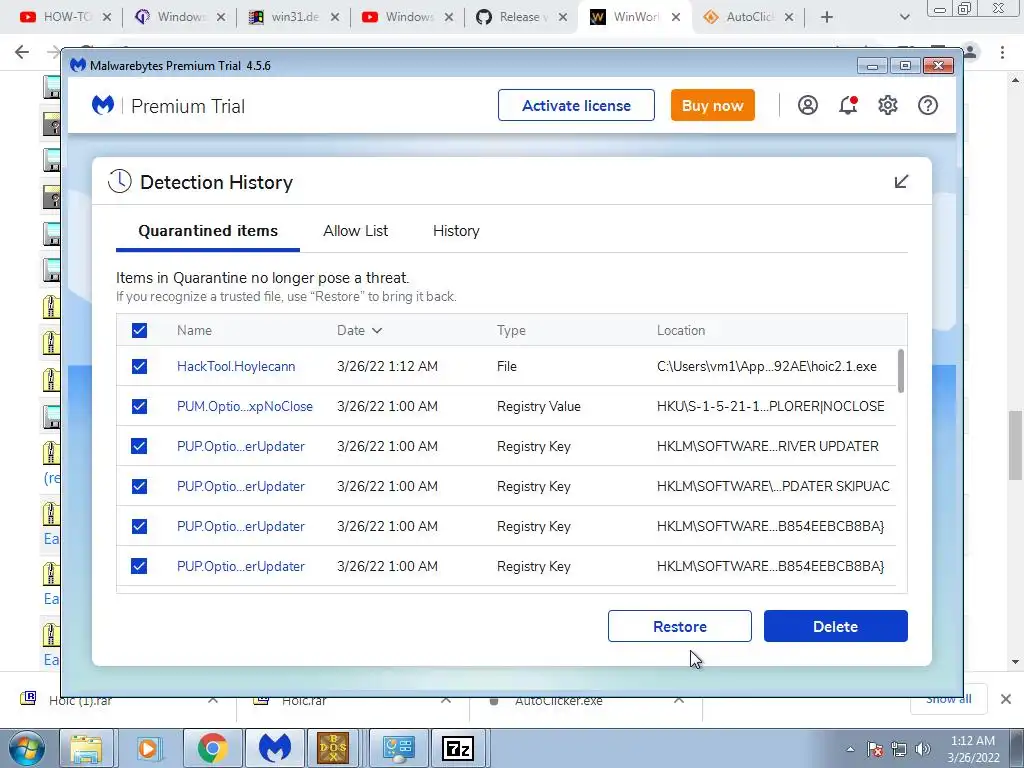The height and width of the screenshot is (768, 1024).
Task: Uncheck the PUM.Optio...xpNoClose row checkbox
Action: 139,406
